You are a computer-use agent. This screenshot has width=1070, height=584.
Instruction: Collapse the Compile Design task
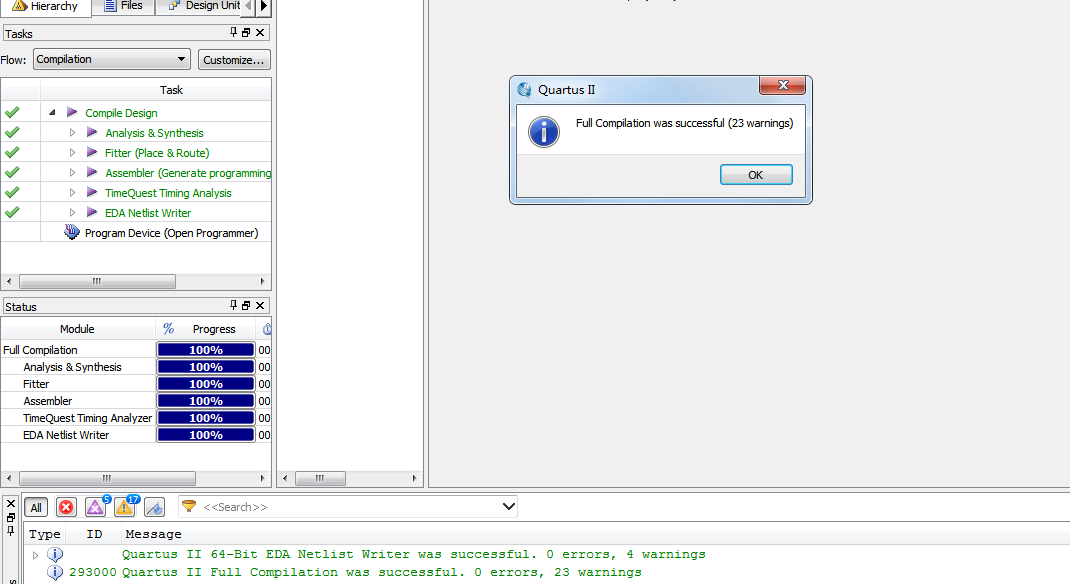coord(52,113)
